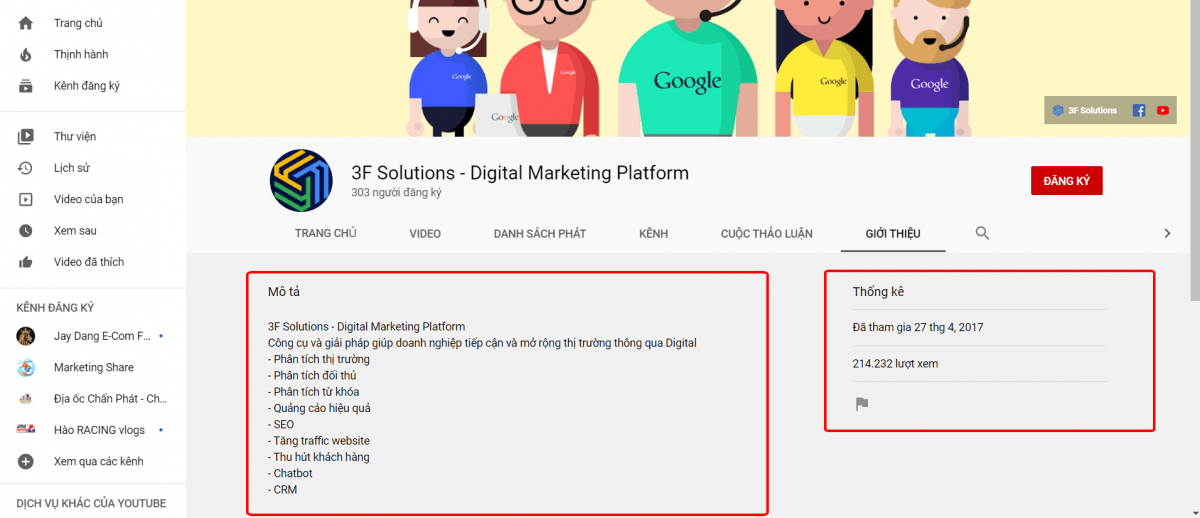Open the Kênh đăng ký subscriptions icon
The height and width of the screenshot is (518, 1200).
(26, 86)
